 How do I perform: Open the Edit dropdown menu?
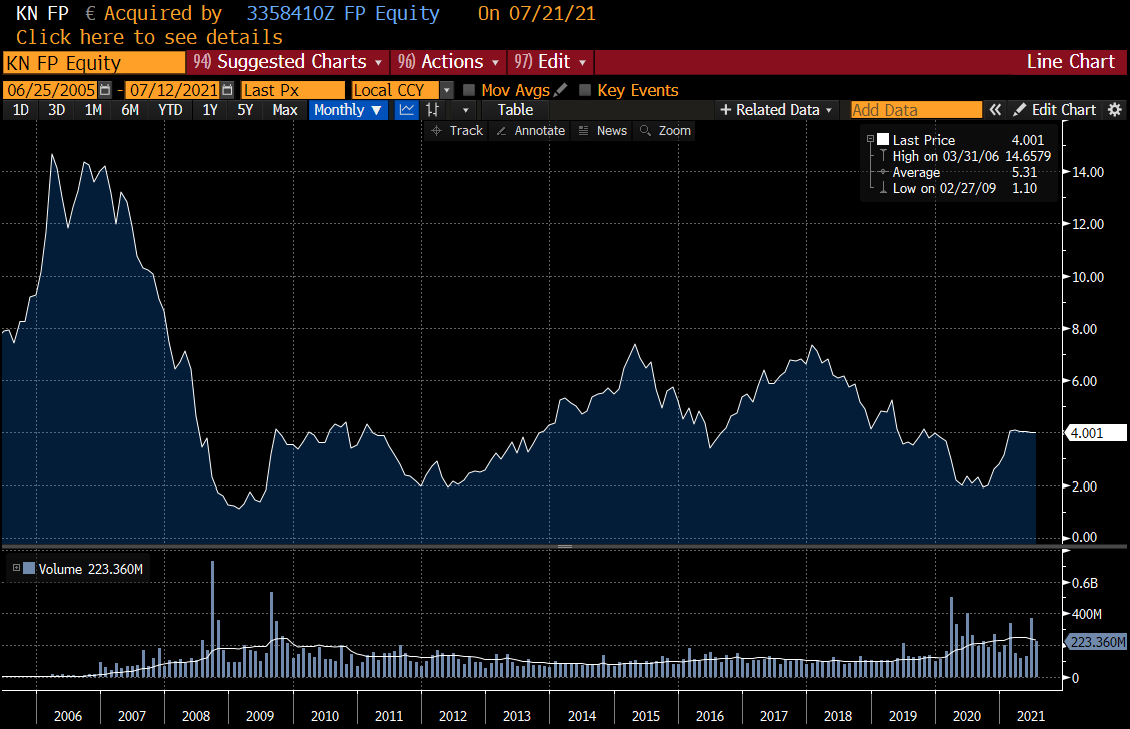pyautogui.click(x=551, y=62)
